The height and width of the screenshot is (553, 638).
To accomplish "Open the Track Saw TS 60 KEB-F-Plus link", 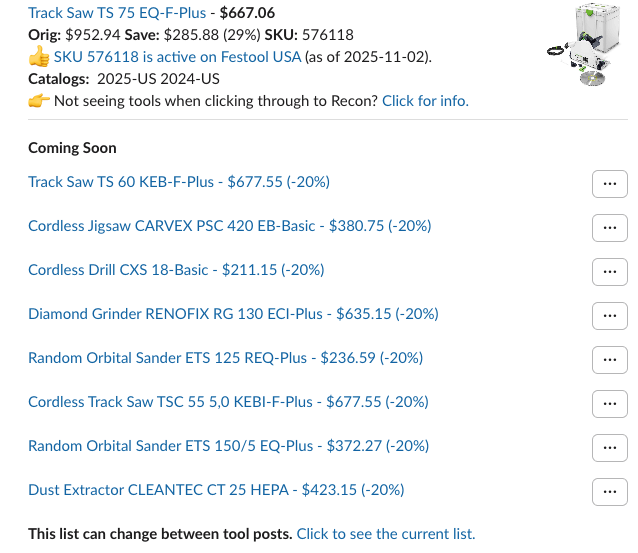I will tap(178, 182).
